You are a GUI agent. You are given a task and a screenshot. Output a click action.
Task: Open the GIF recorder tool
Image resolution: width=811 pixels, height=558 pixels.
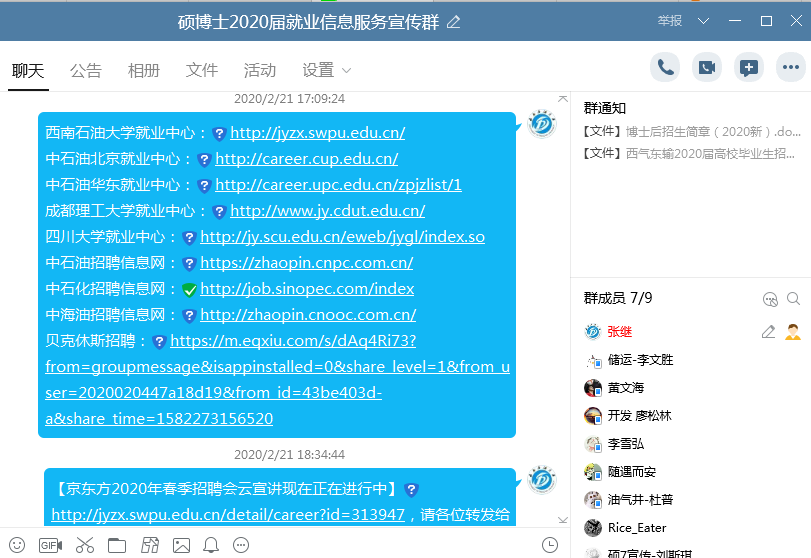tap(50, 545)
